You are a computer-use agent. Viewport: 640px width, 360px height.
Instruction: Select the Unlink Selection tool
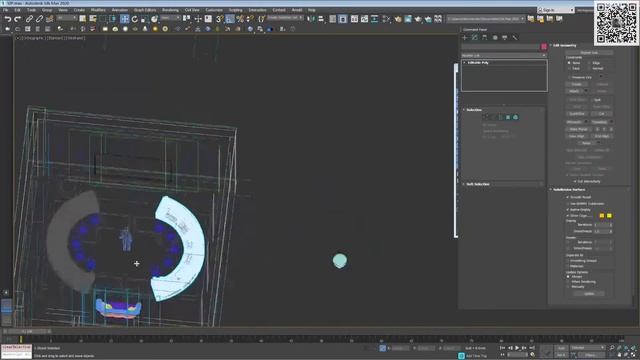click(x=40, y=19)
